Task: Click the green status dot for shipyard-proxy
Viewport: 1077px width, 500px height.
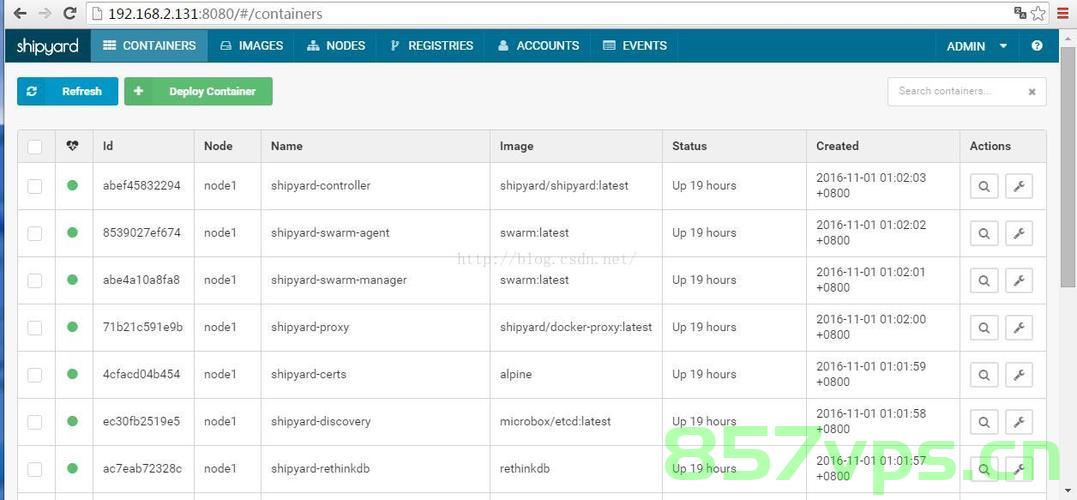Action: (72, 327)
